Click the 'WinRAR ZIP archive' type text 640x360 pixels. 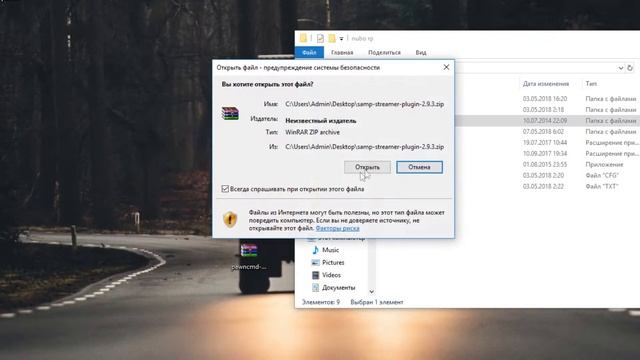coord(312,132)
